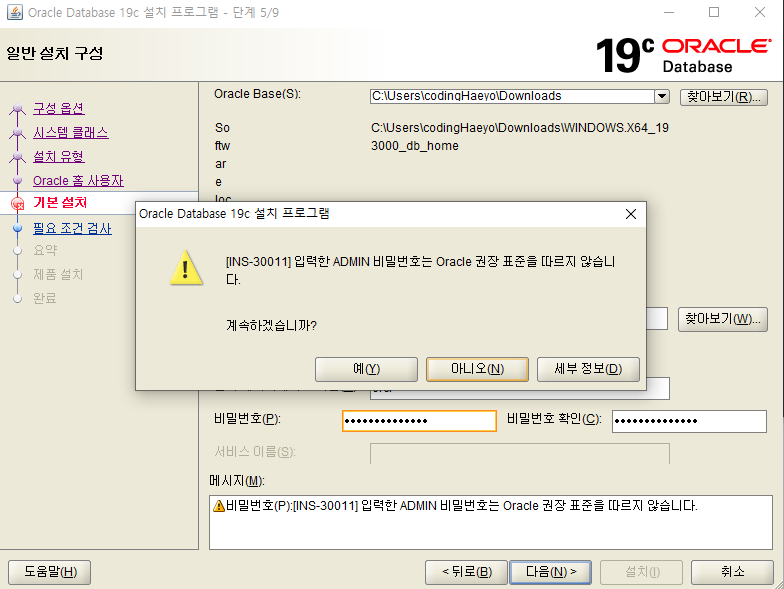784x589 pixels.
Task: Cancel installation with 취소 button
Action: (x=732, y=572)
